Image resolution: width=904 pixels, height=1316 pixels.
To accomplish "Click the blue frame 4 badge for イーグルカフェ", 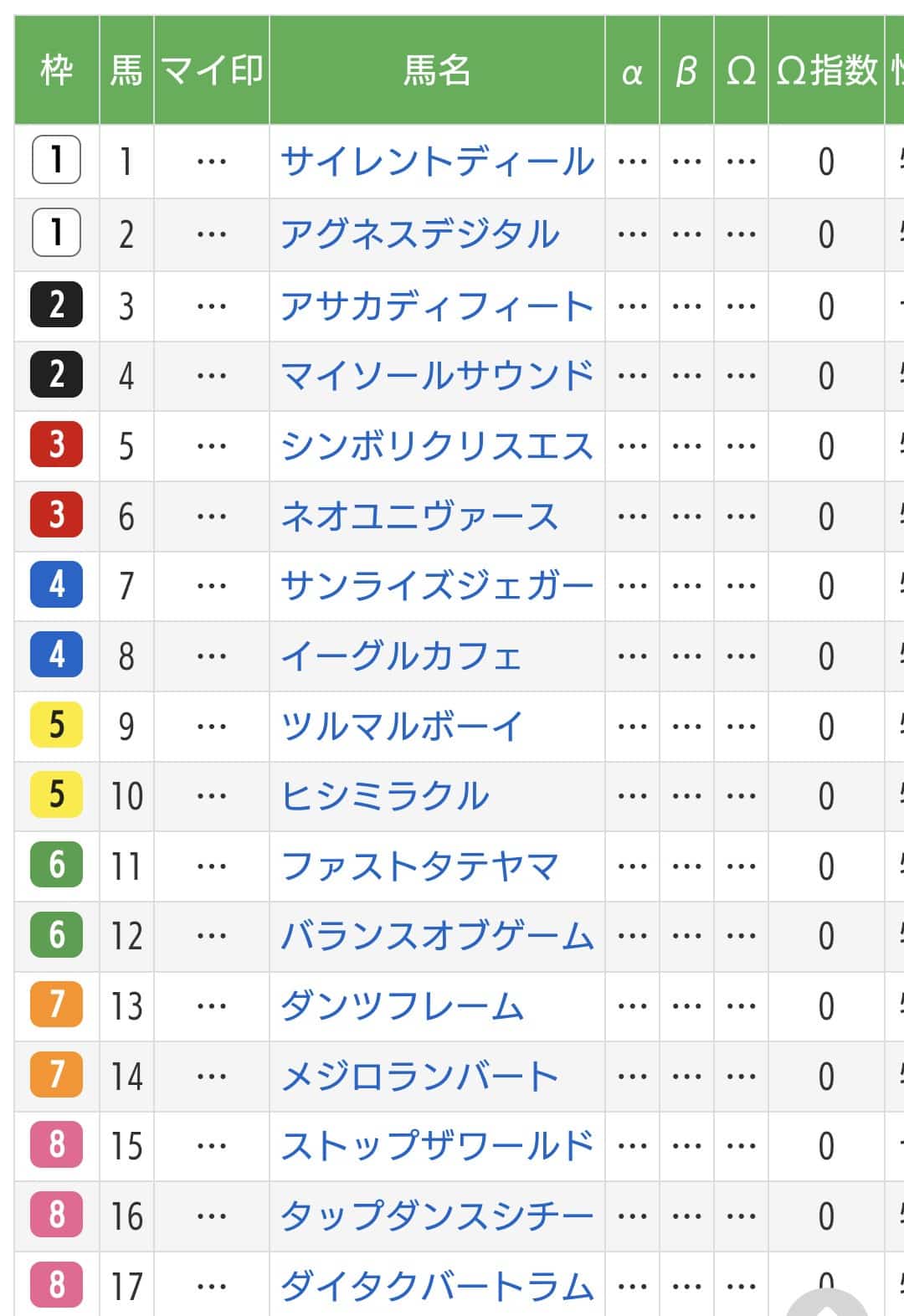I will 56,654.
